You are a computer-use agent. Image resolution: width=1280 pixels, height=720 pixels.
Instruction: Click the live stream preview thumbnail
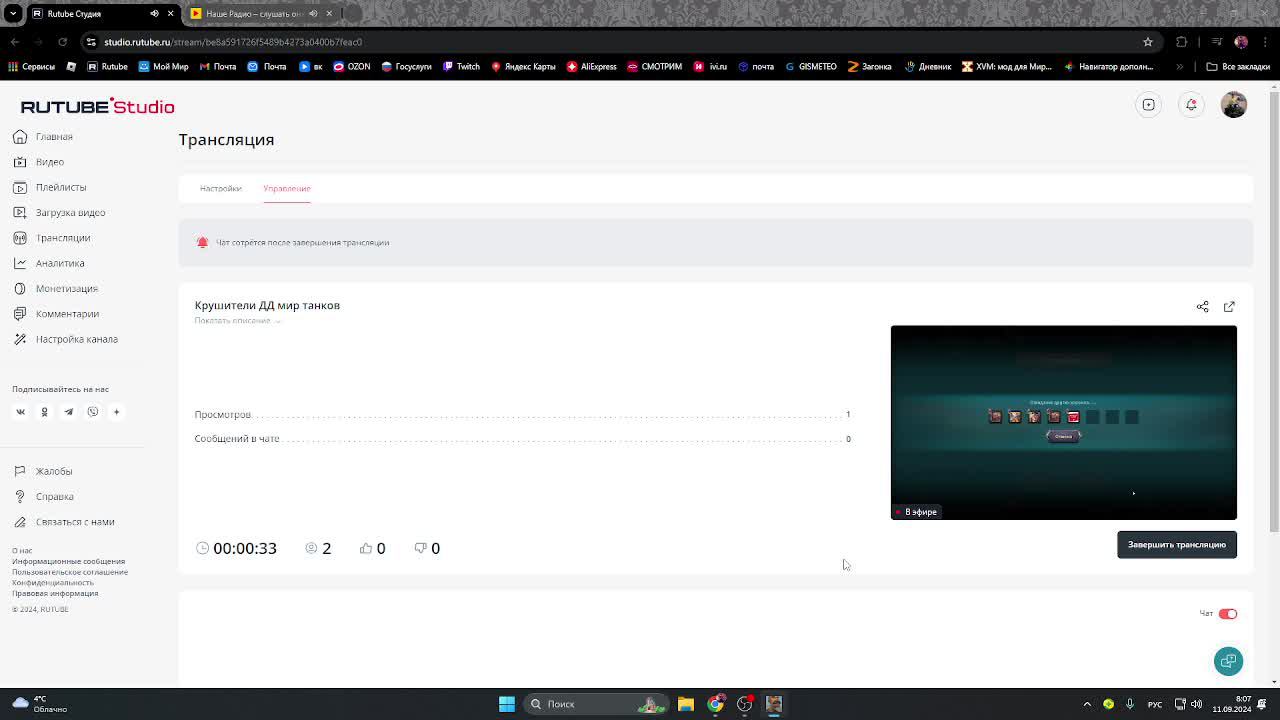pyautogui.click(x=1064, y=422)
